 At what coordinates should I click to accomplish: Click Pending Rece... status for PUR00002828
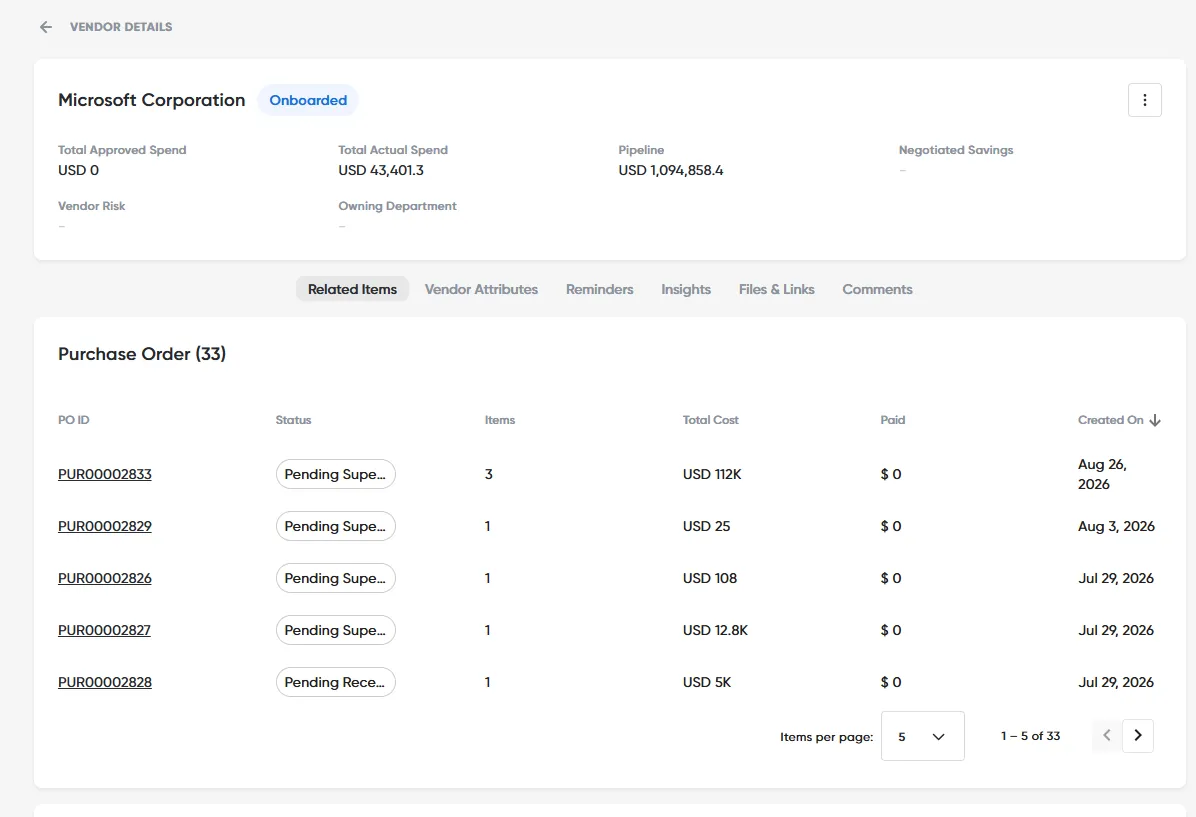[336, 682]
